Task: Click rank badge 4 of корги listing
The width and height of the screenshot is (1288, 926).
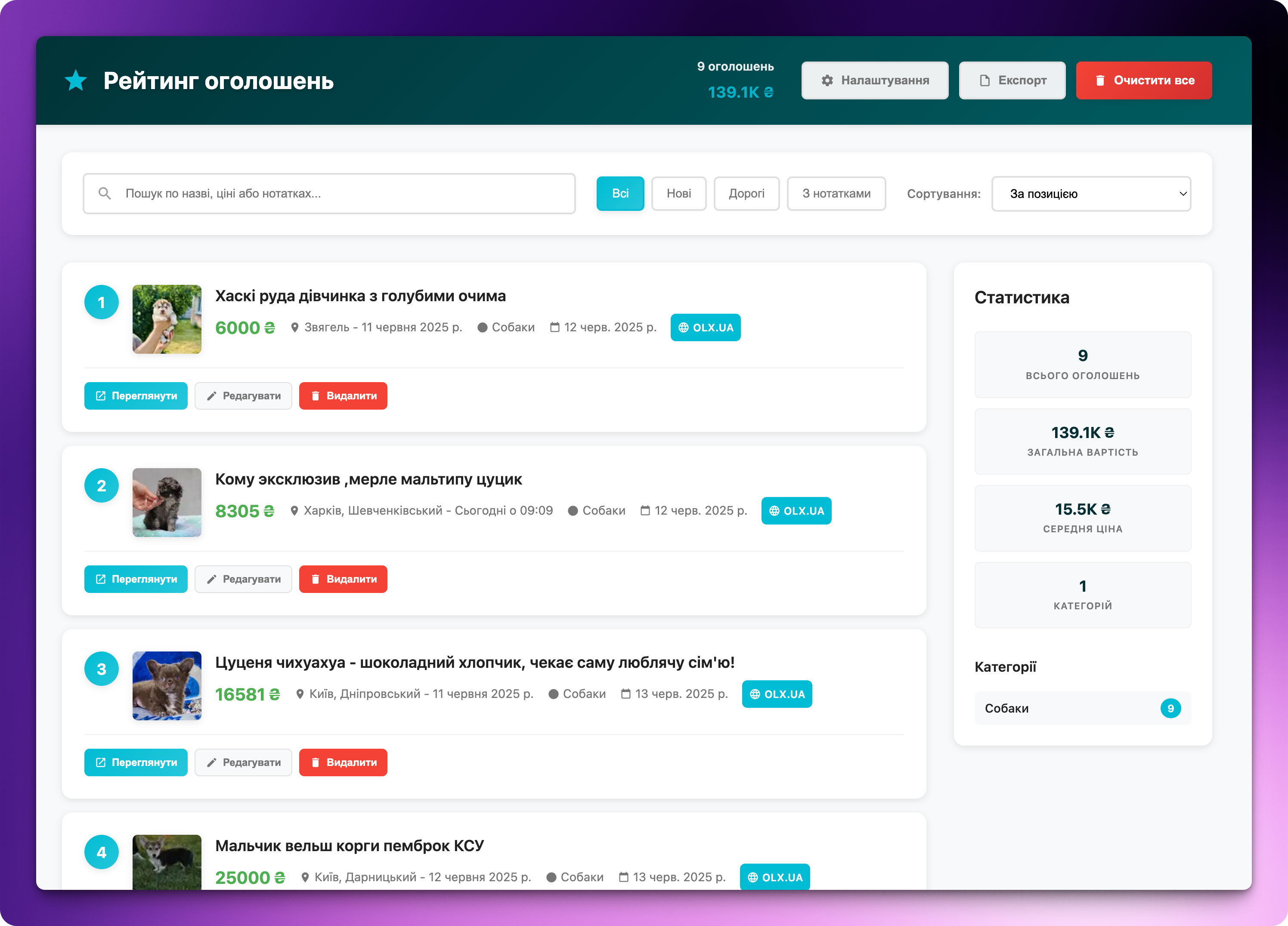Action: (x=102, y=852)
